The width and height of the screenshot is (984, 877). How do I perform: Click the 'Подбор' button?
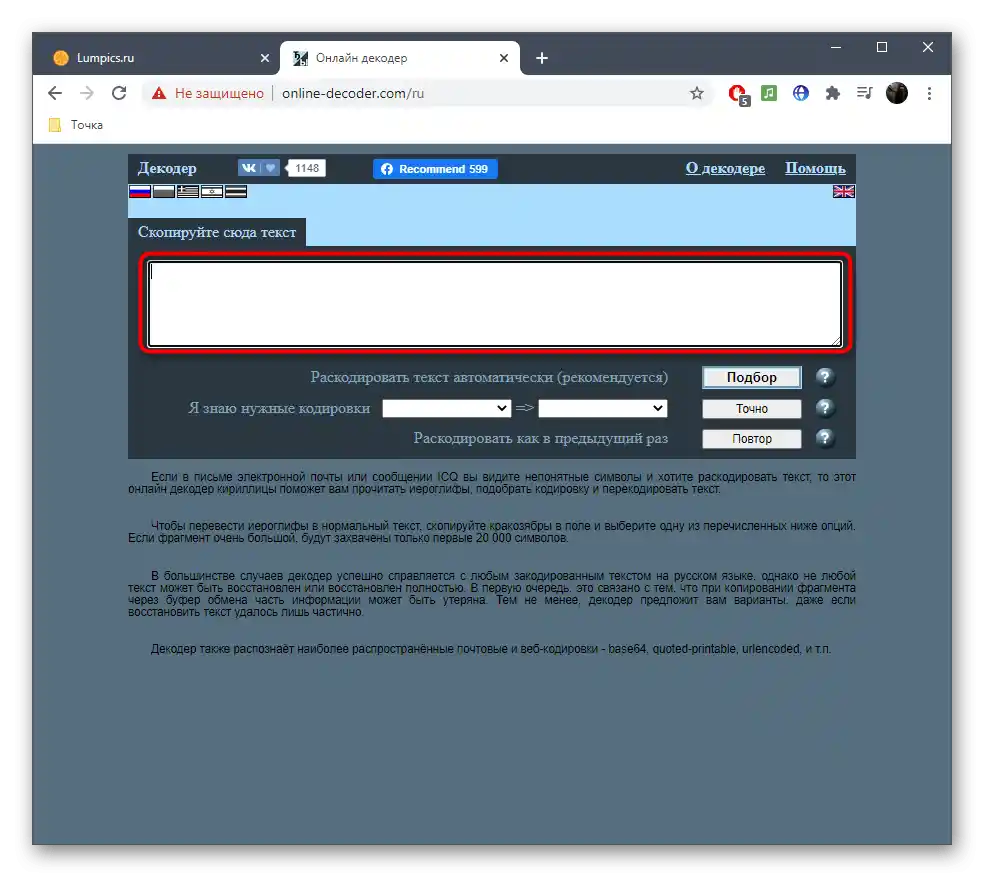click(x=752, y=377)
